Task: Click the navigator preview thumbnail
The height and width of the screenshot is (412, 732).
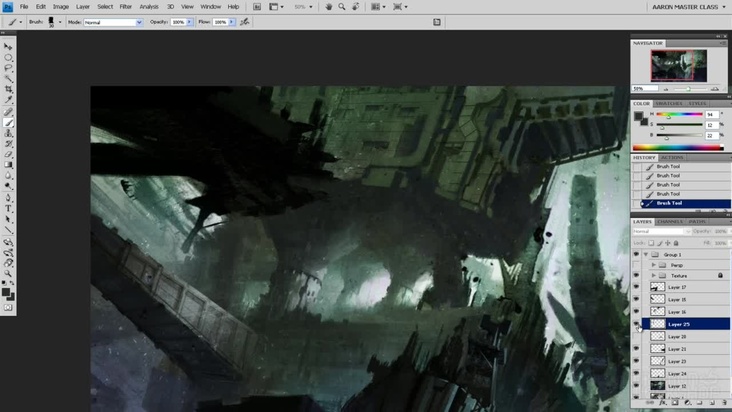Action: [679, 66]
